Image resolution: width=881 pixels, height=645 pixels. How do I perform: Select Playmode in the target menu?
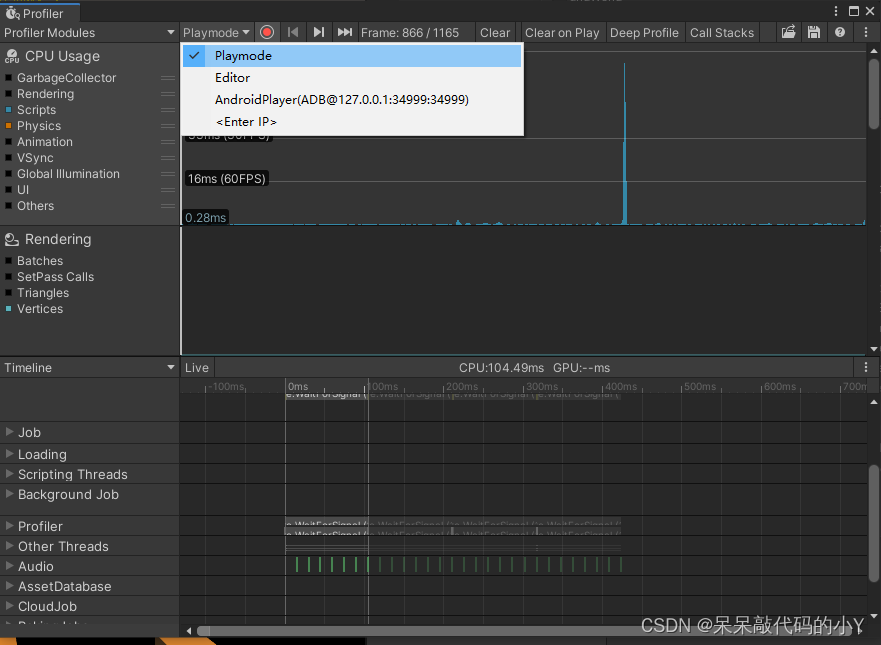click(x=352, y=56)
